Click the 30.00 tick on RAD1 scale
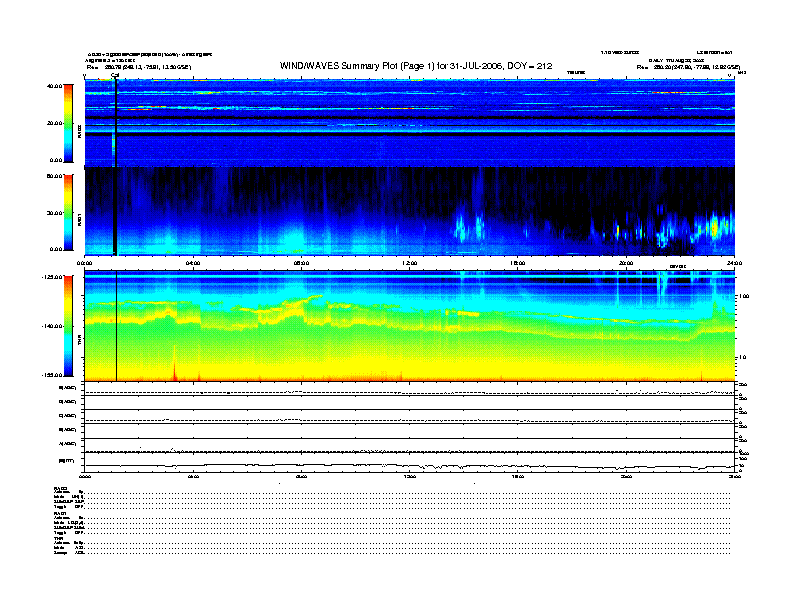 pos(54,213)
